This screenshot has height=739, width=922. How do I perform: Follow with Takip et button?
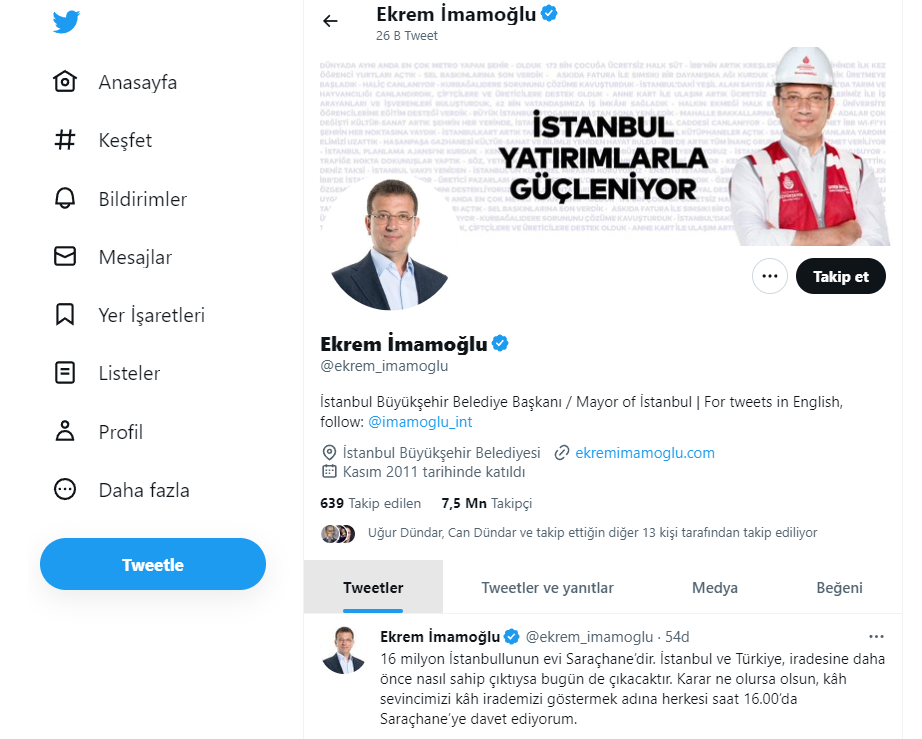pyautogui.click(x=840, y=276)
